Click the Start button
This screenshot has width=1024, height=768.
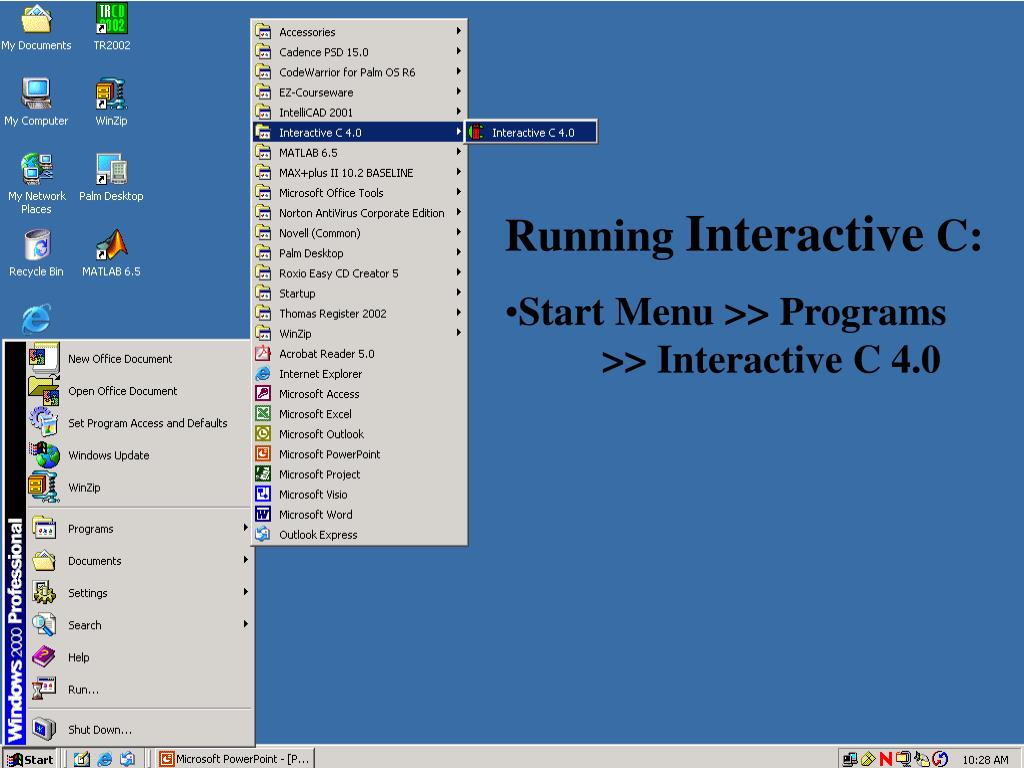point(29,759)
